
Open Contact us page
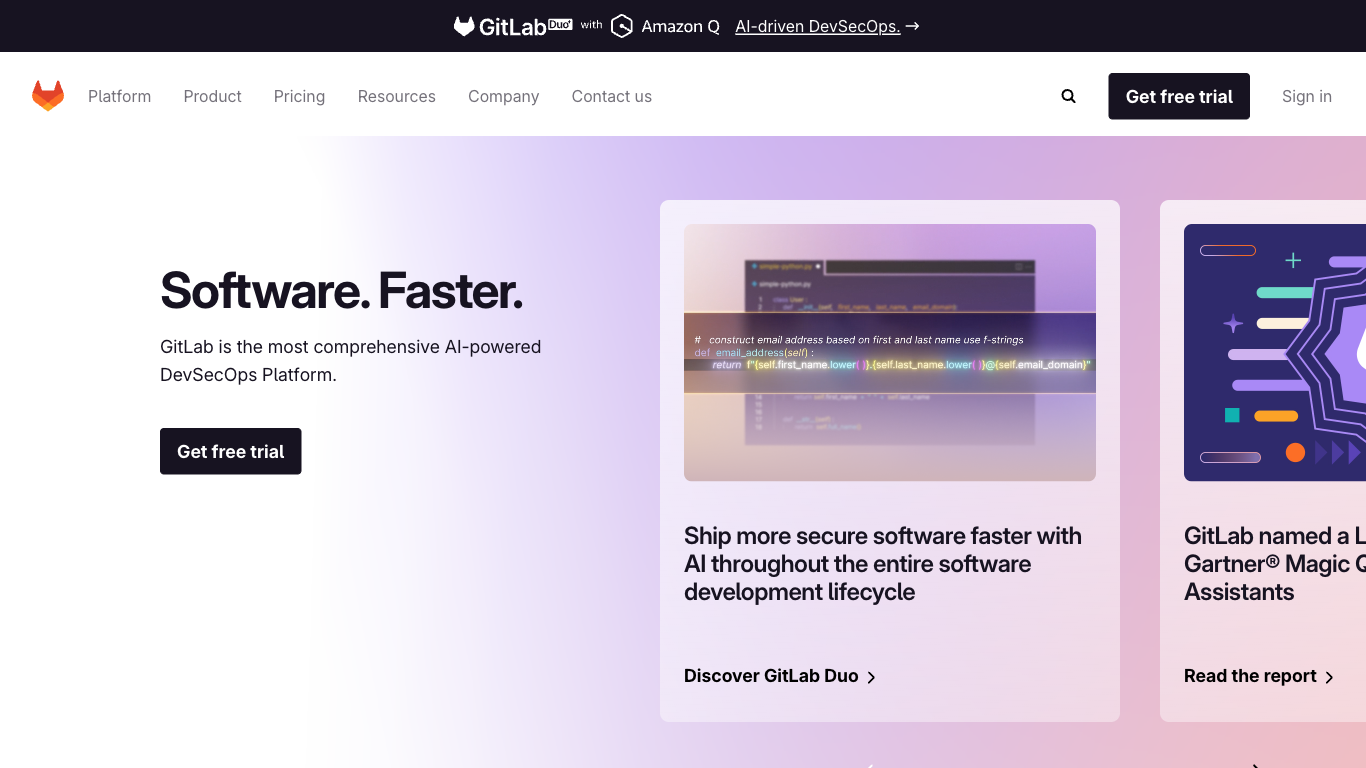pyautogui.click(x=611, y=96)
